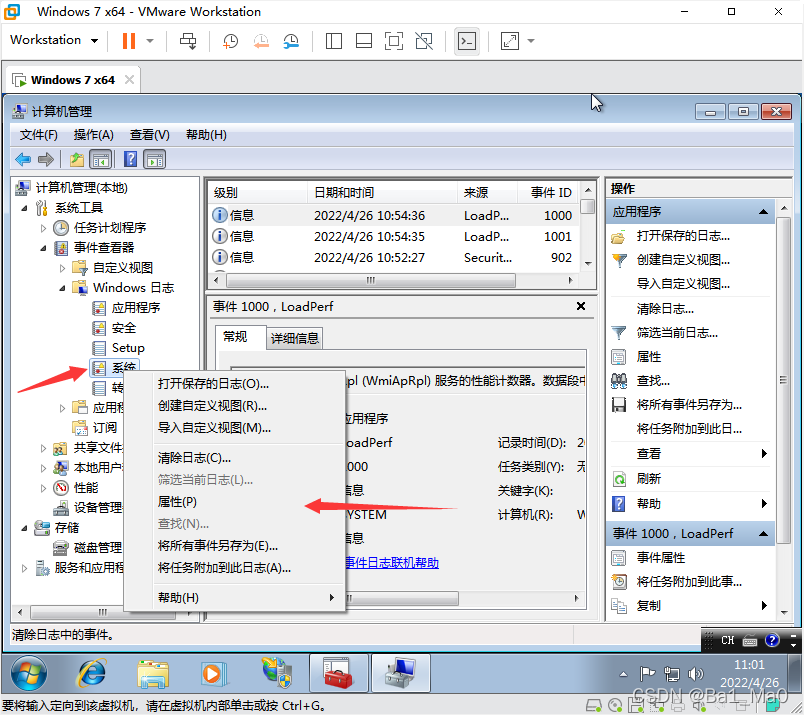Collapse the 系统工具 tree node
The height and width of the screenshot is (715, 804).
[x=24, y=208]
